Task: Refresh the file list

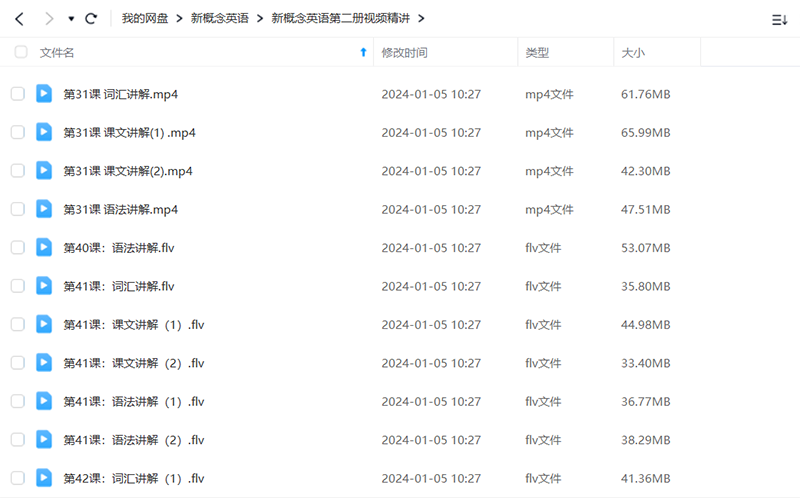Action: (91, 19)
